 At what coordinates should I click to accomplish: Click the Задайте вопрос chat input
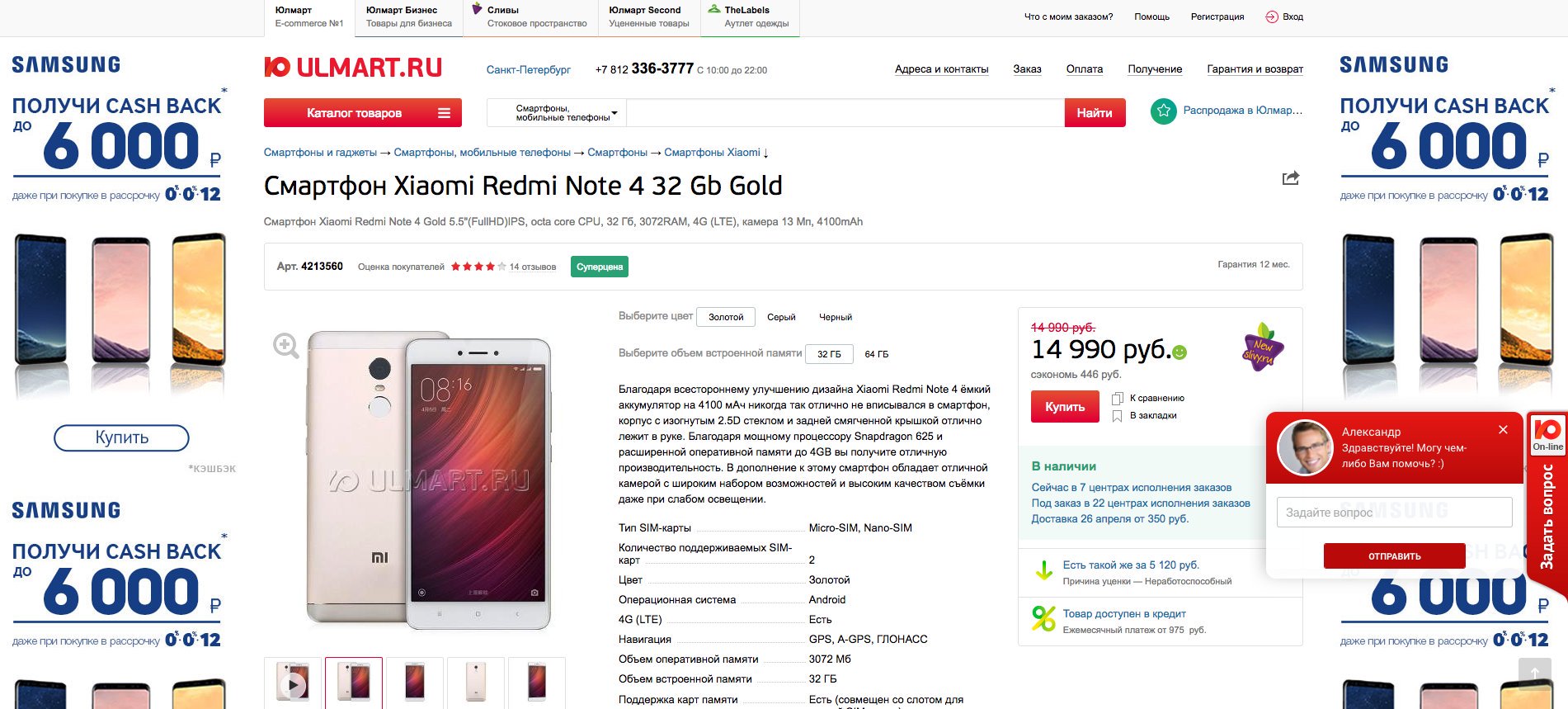[1394, 513]
